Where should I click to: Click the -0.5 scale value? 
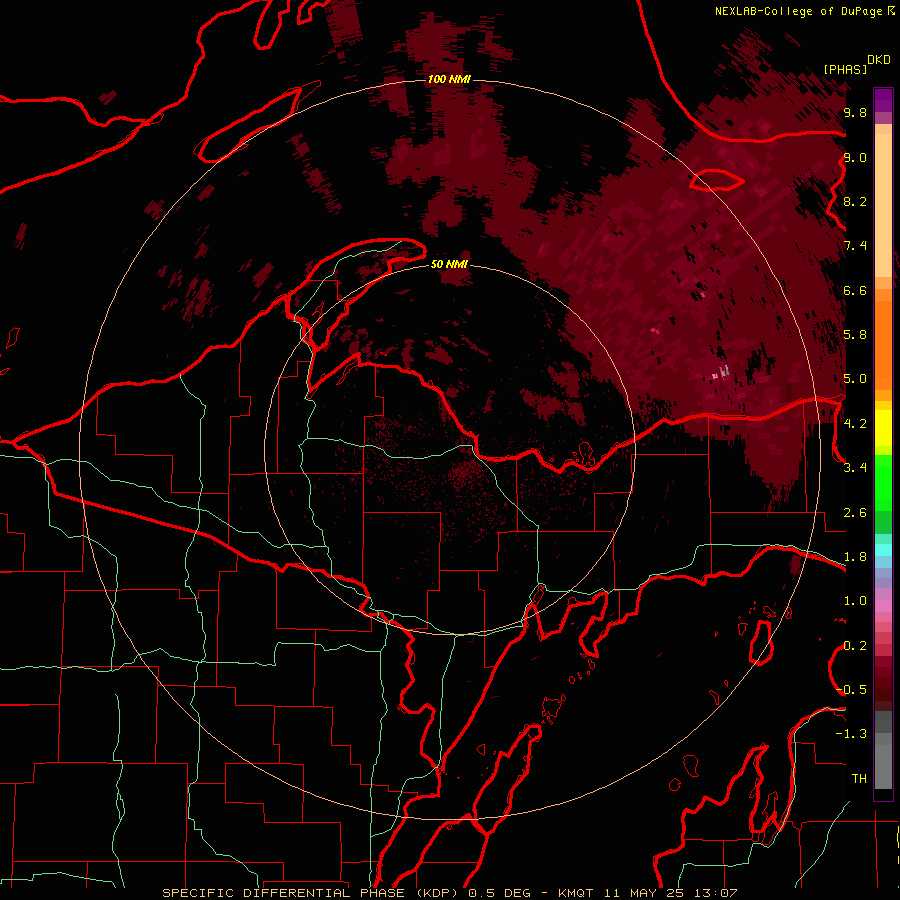point(851,690)
